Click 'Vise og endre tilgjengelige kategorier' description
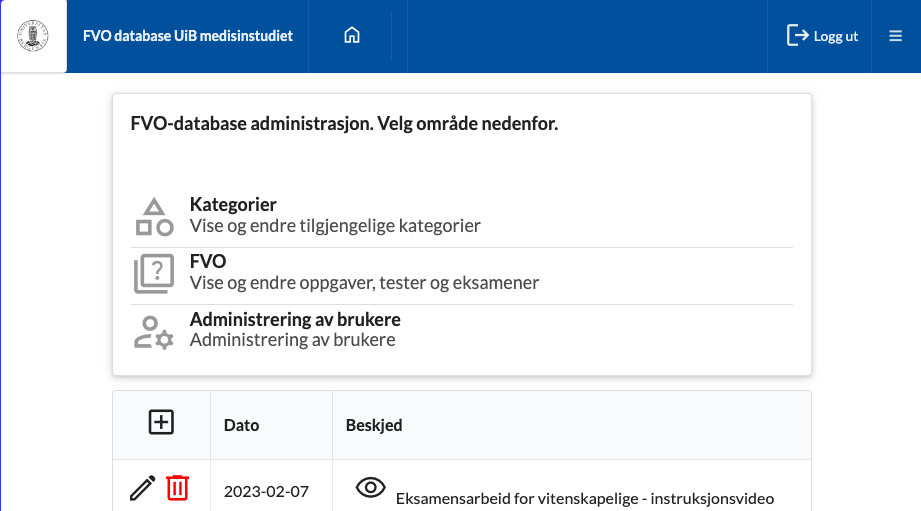Viewport: 921px width, 511px height. point(335,226)
